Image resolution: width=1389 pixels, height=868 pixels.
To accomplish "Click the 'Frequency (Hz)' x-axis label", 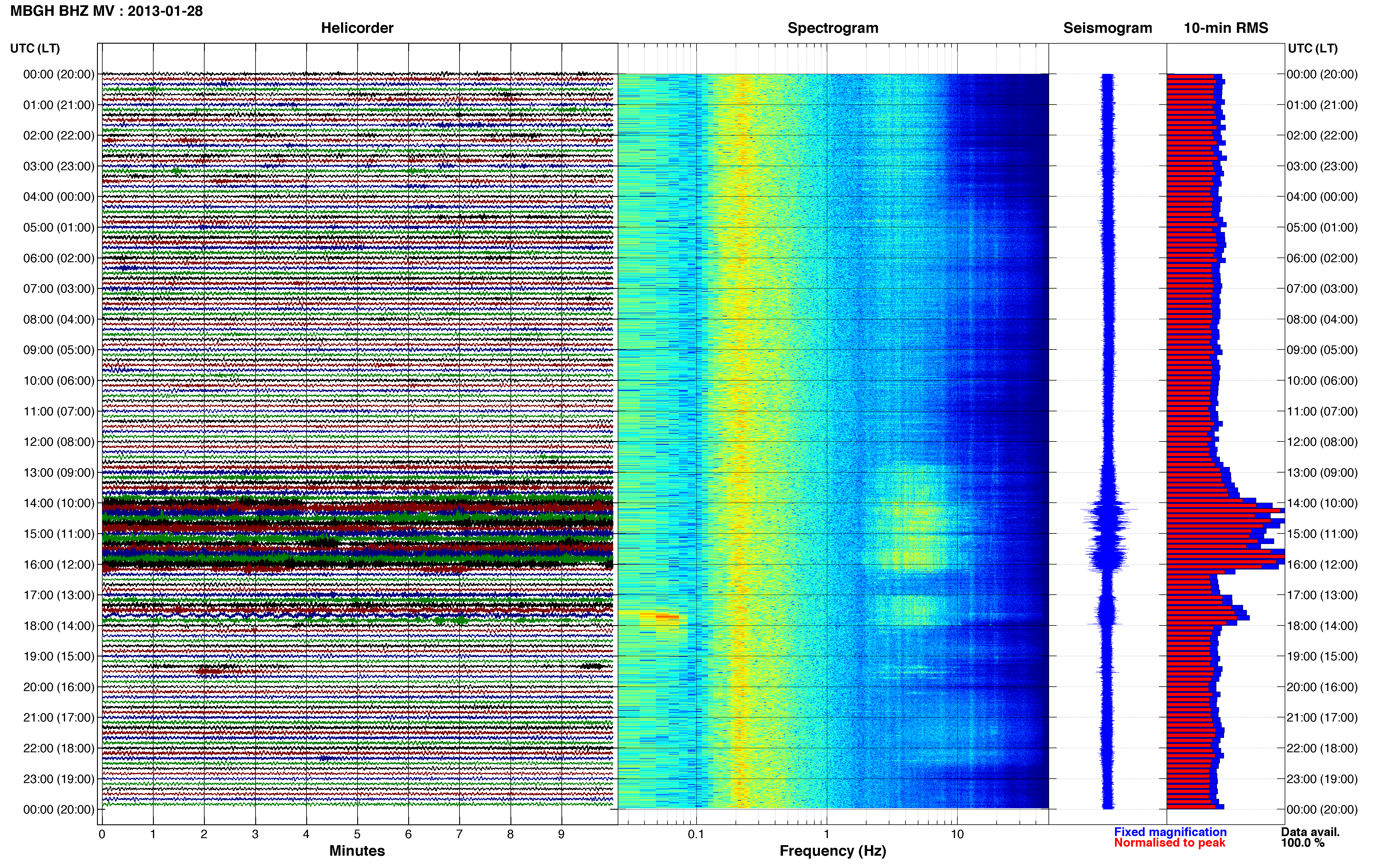I will 833,851.
